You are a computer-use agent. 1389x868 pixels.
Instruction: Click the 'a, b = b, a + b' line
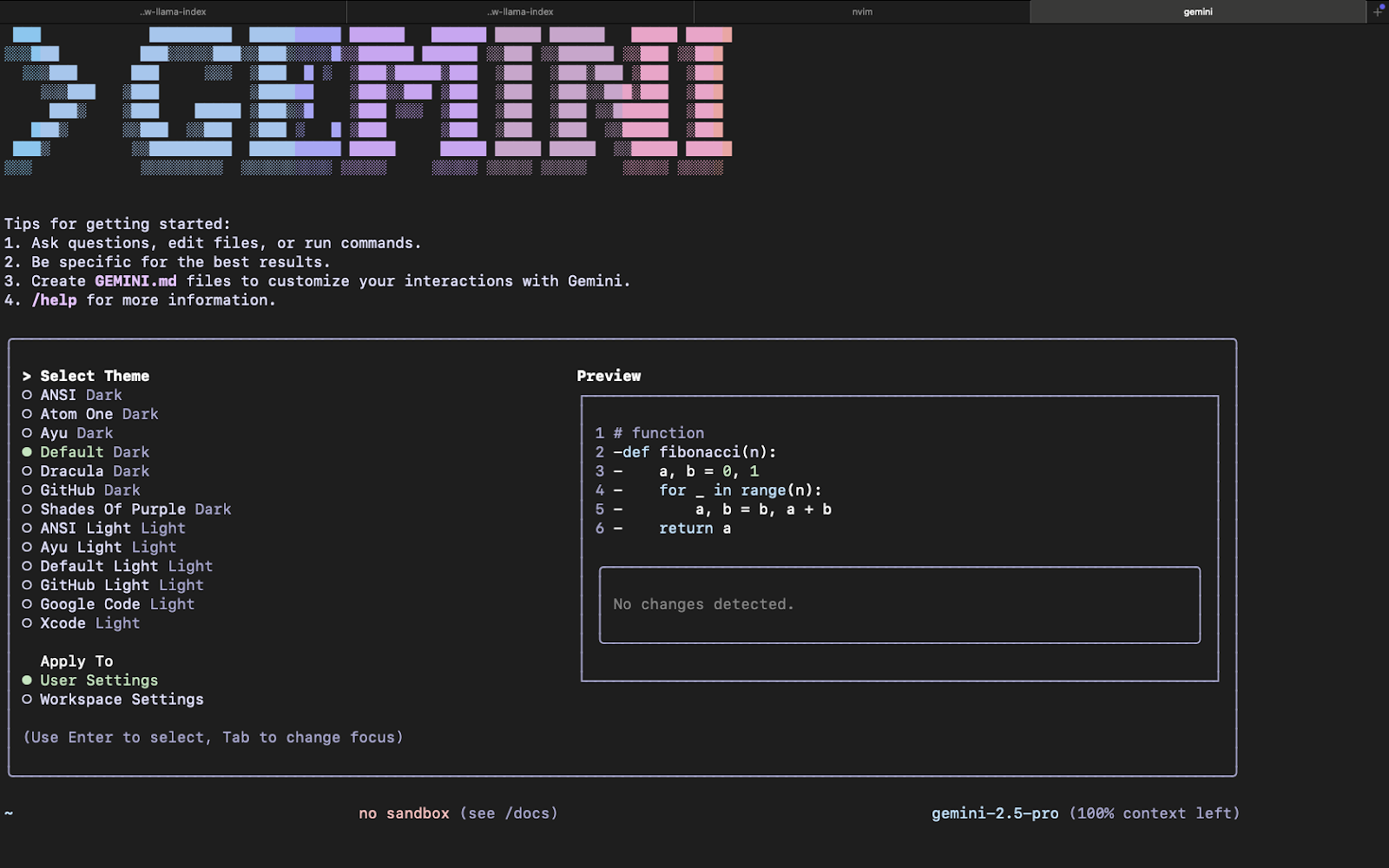pos(763,510)
